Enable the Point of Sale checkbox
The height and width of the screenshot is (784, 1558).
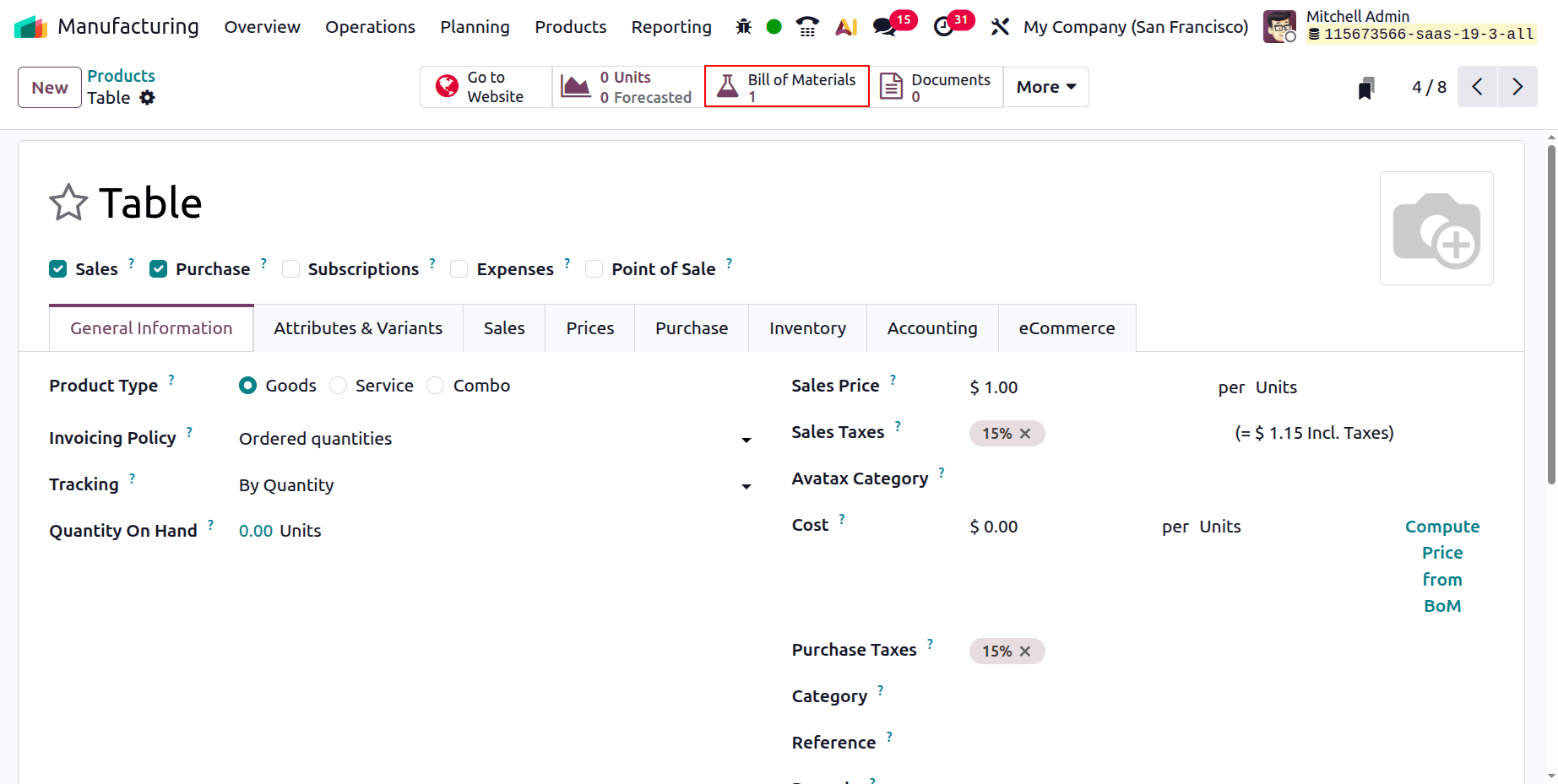coord(594,269)
